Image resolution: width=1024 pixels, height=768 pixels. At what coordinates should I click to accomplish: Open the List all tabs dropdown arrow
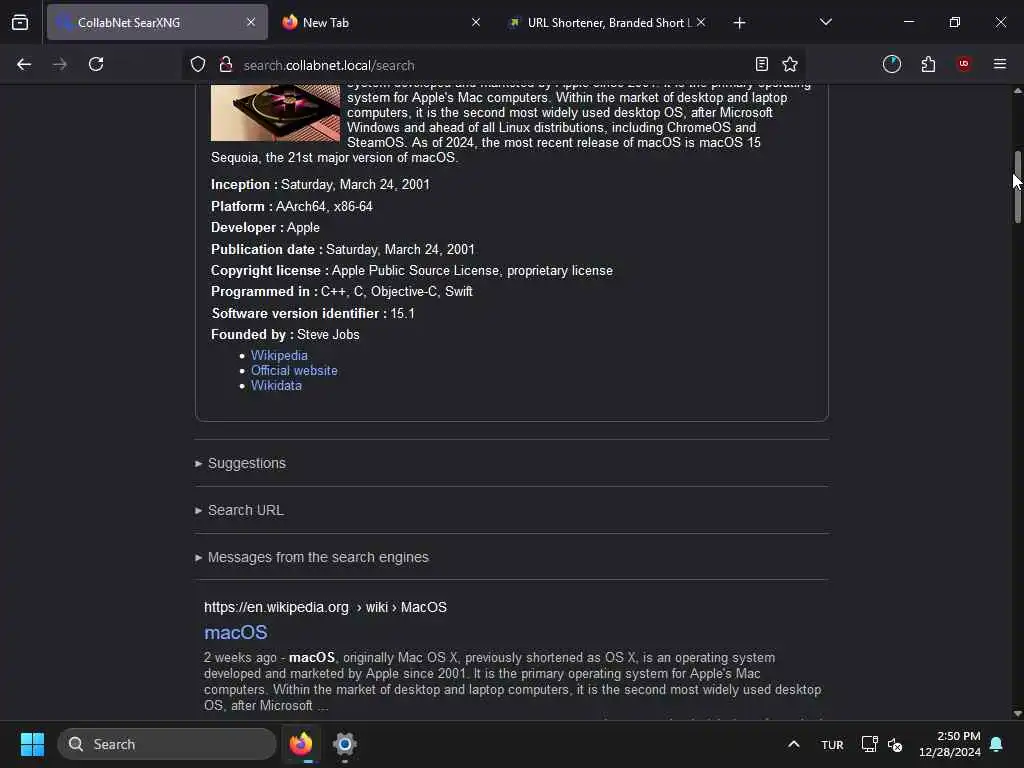[x=825, y=23]
